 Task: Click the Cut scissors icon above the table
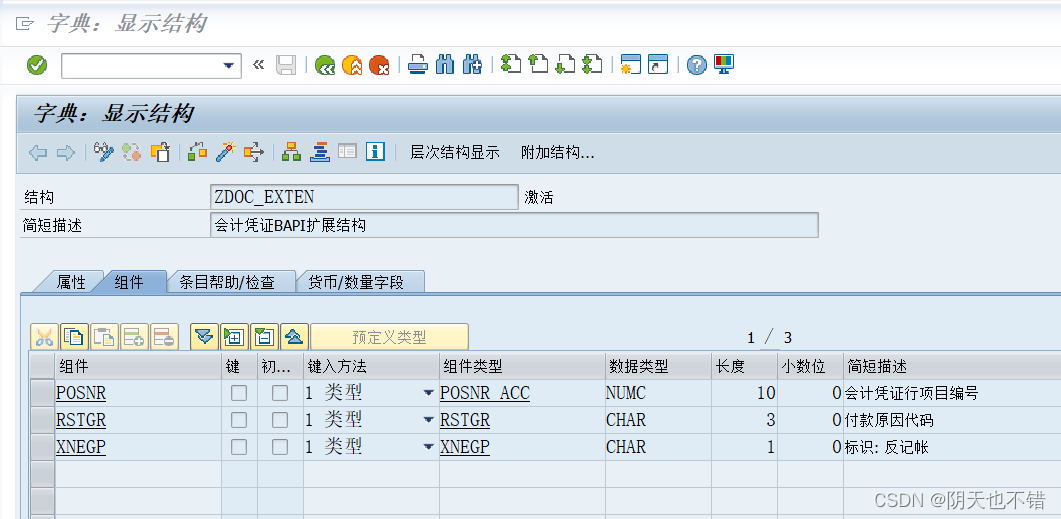tap(45, 336)
